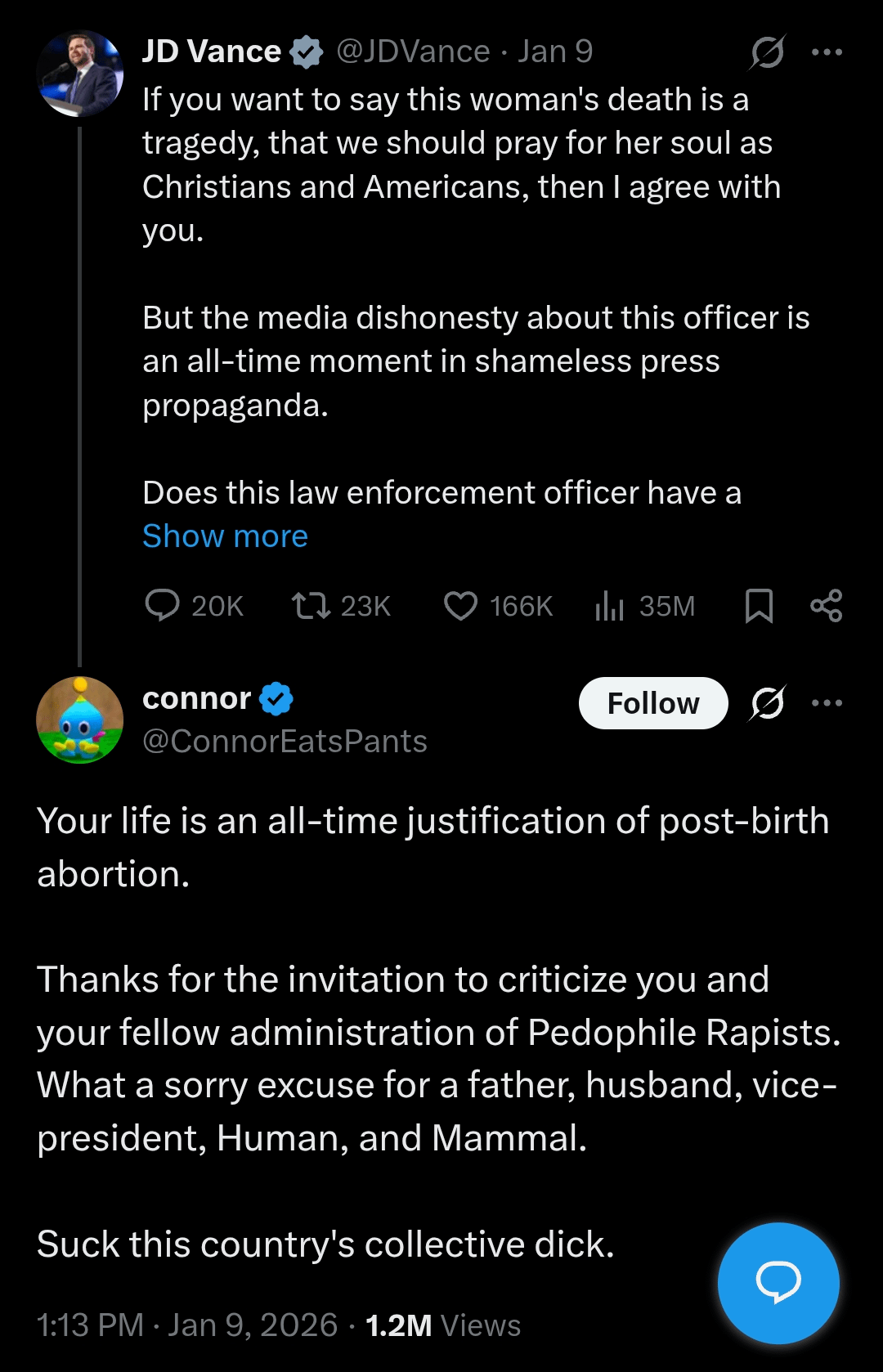The width and height of the screenshot is (883, 1372).
Task: Open Grok icon beside the Follow button
Action: [x=768, y=703]
